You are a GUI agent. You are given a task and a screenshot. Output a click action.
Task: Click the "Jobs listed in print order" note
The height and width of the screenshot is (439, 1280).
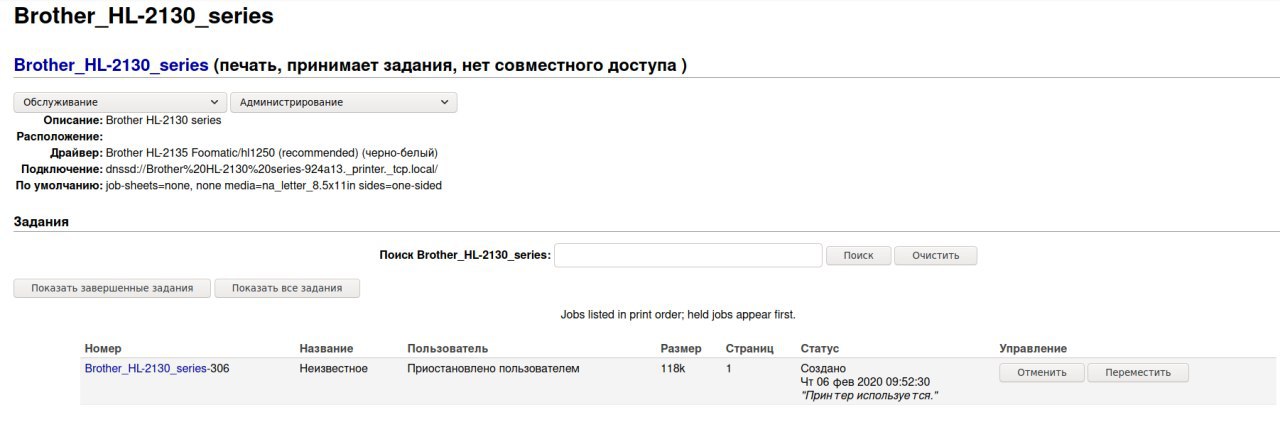click(x=678, y=315)
